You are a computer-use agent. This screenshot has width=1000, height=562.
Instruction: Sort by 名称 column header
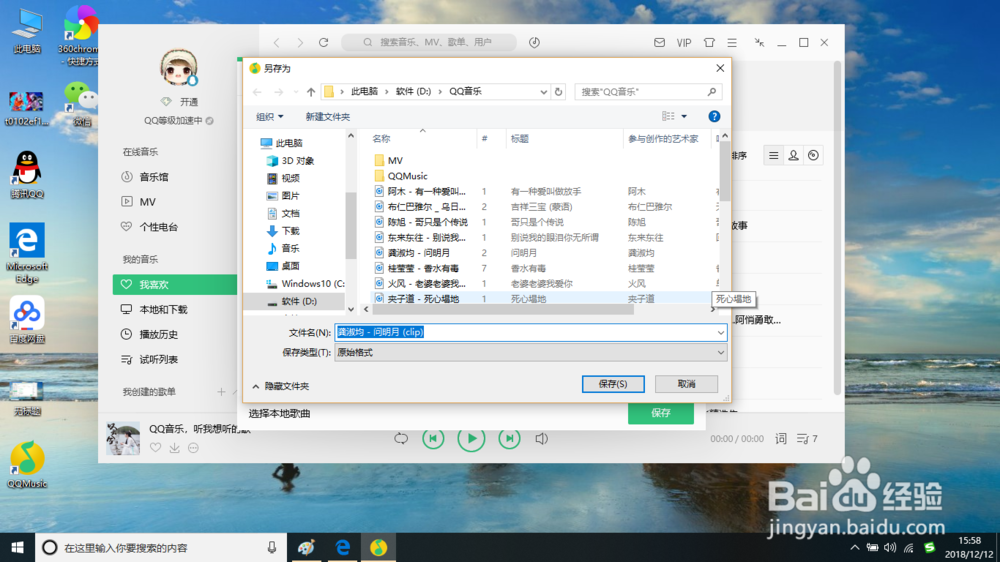click(381, 138)
